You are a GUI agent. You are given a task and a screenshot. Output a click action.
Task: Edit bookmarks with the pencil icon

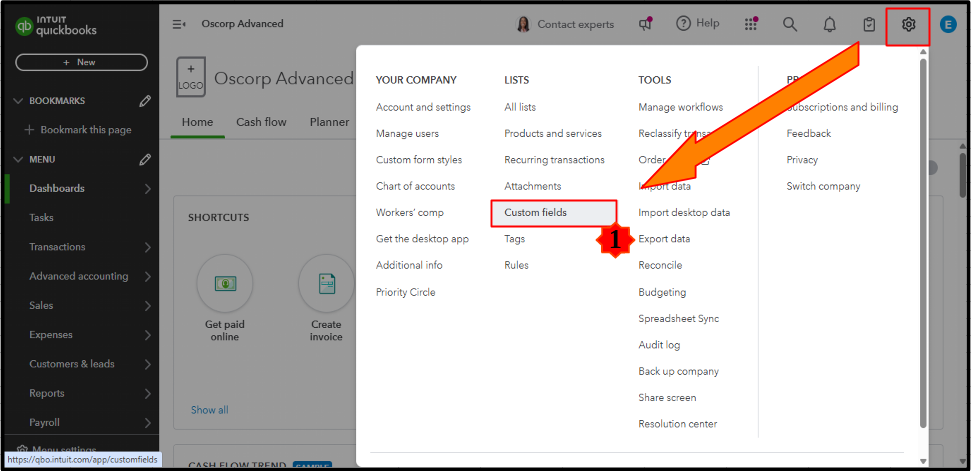pyautogui.click(x=145, y=101)
